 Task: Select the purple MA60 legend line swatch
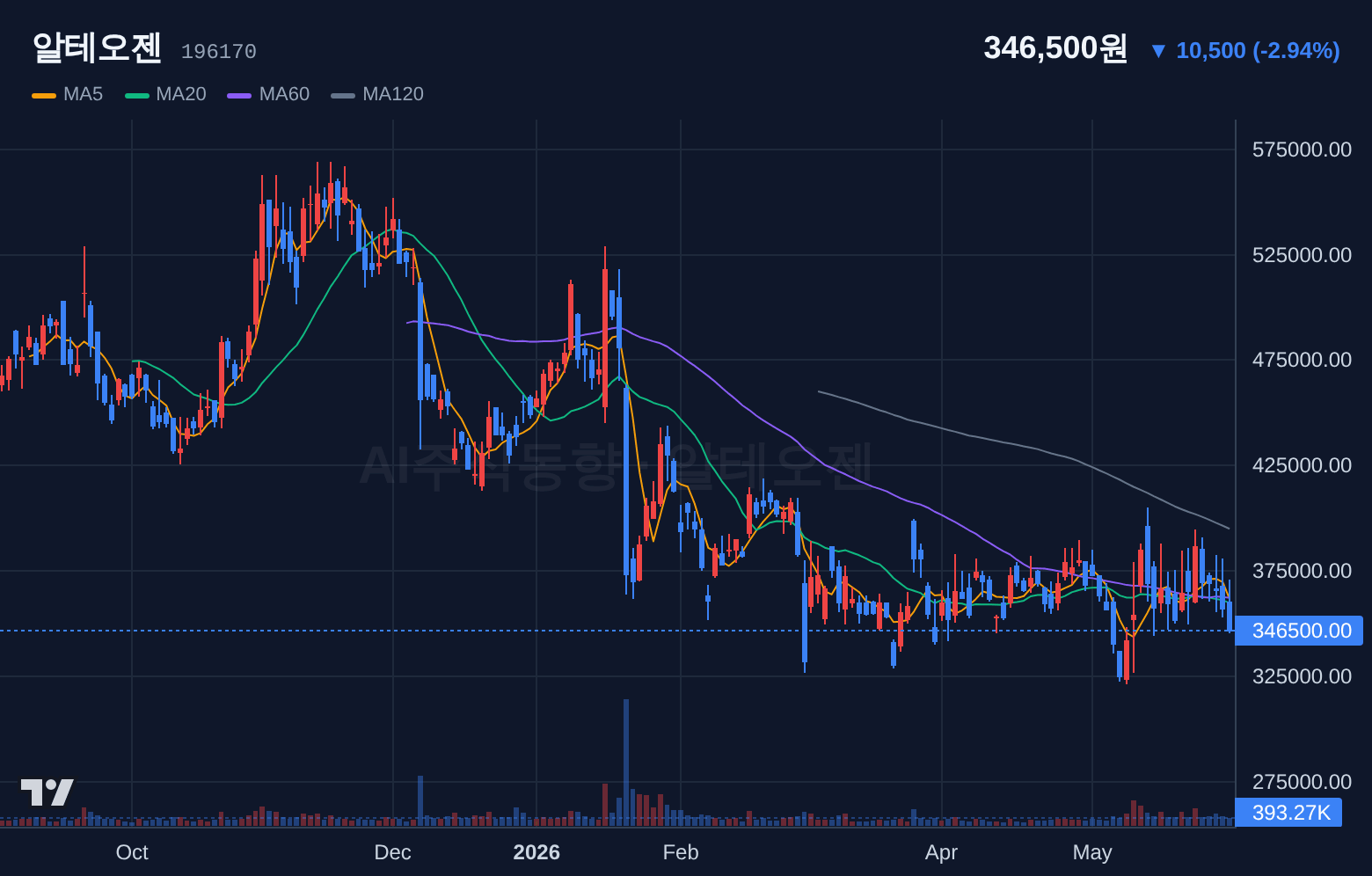tap(239, 95)
